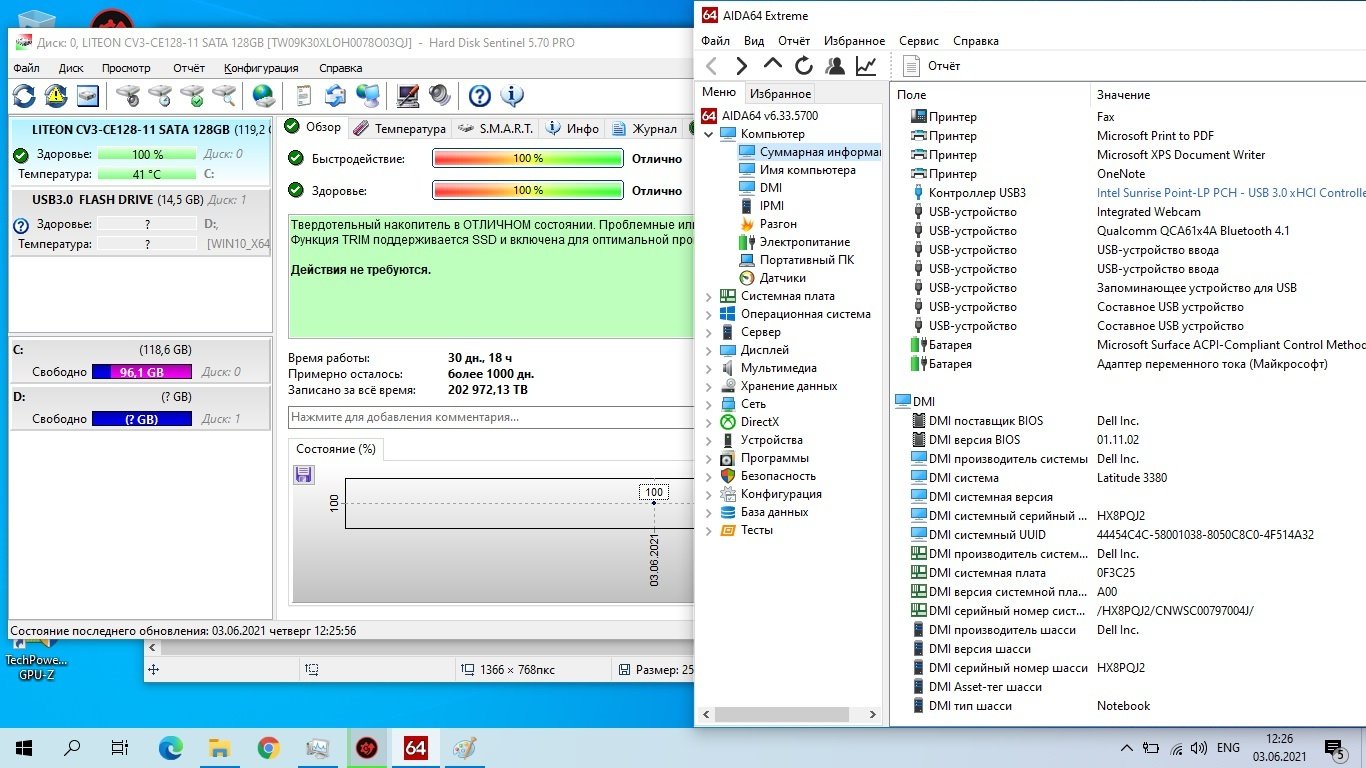Click the yellow warning refresh icon in Sentinel toolbar
Screen dimensions: 1366x768
(x=56, y=95)
